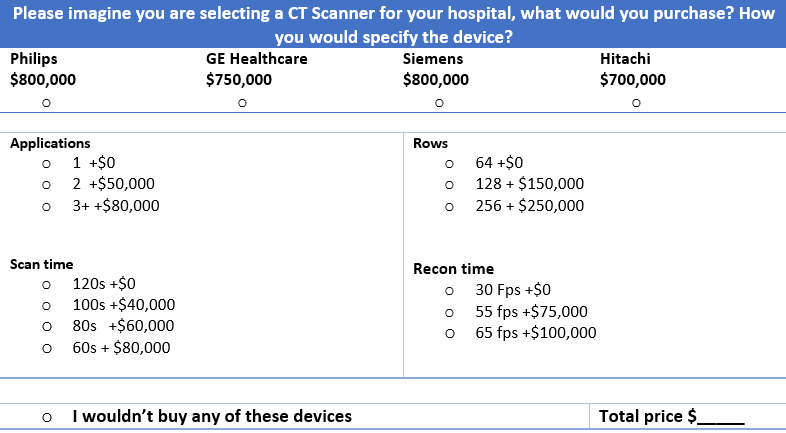Select "I wouldn't buy any of these devices"
This screenshot has height=433, width=786.
pos(46,417)
